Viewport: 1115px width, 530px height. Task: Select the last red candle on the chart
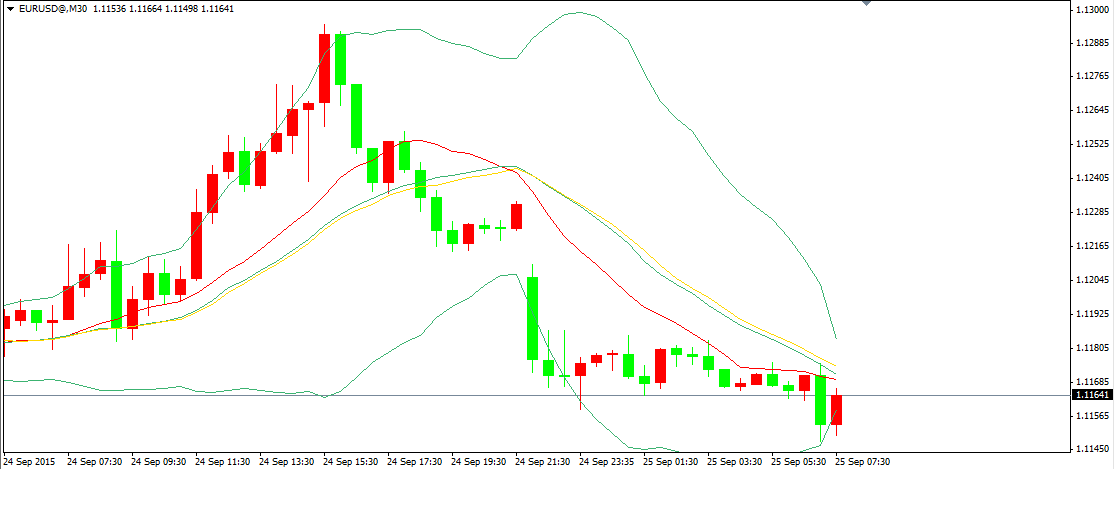(x=837, y=410)
